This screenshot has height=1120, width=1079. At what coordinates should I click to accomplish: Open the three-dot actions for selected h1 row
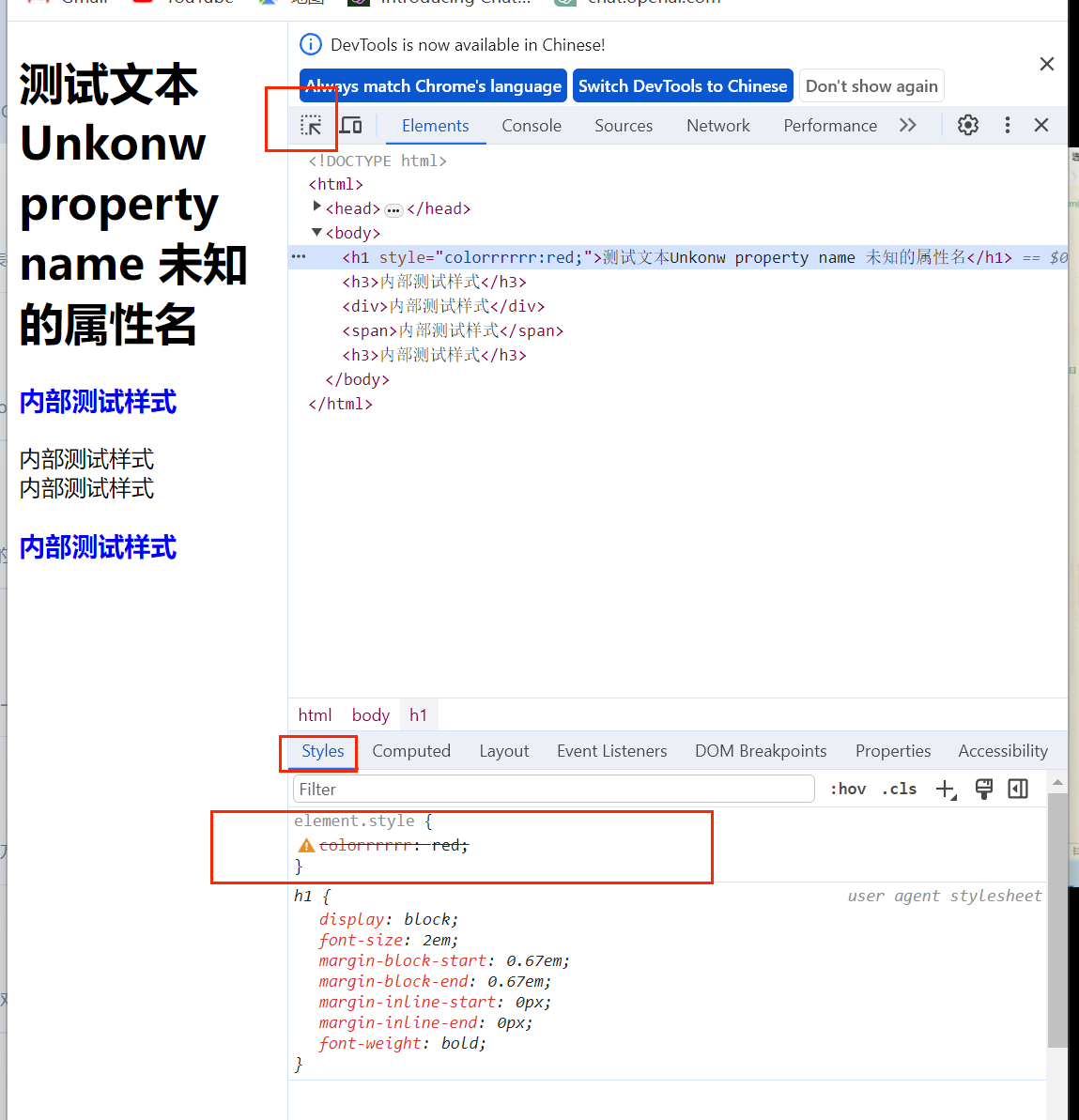pyautogui.click(x=299, y=257)
